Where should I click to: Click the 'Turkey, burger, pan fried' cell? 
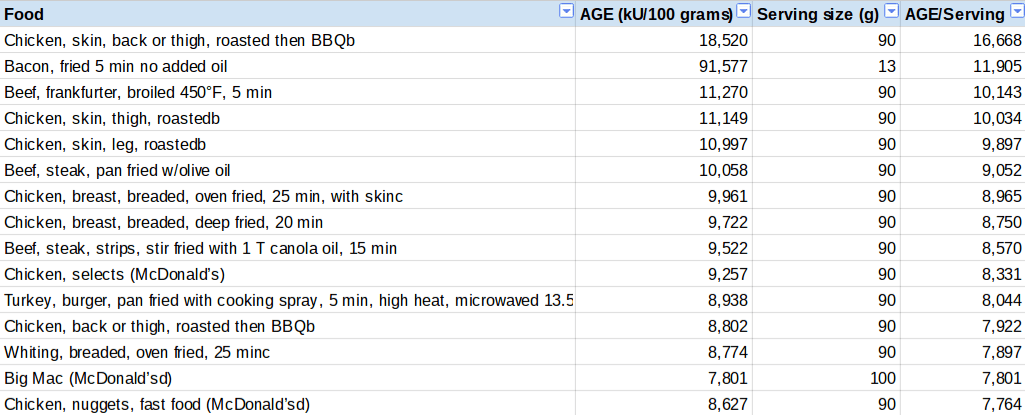288,301
